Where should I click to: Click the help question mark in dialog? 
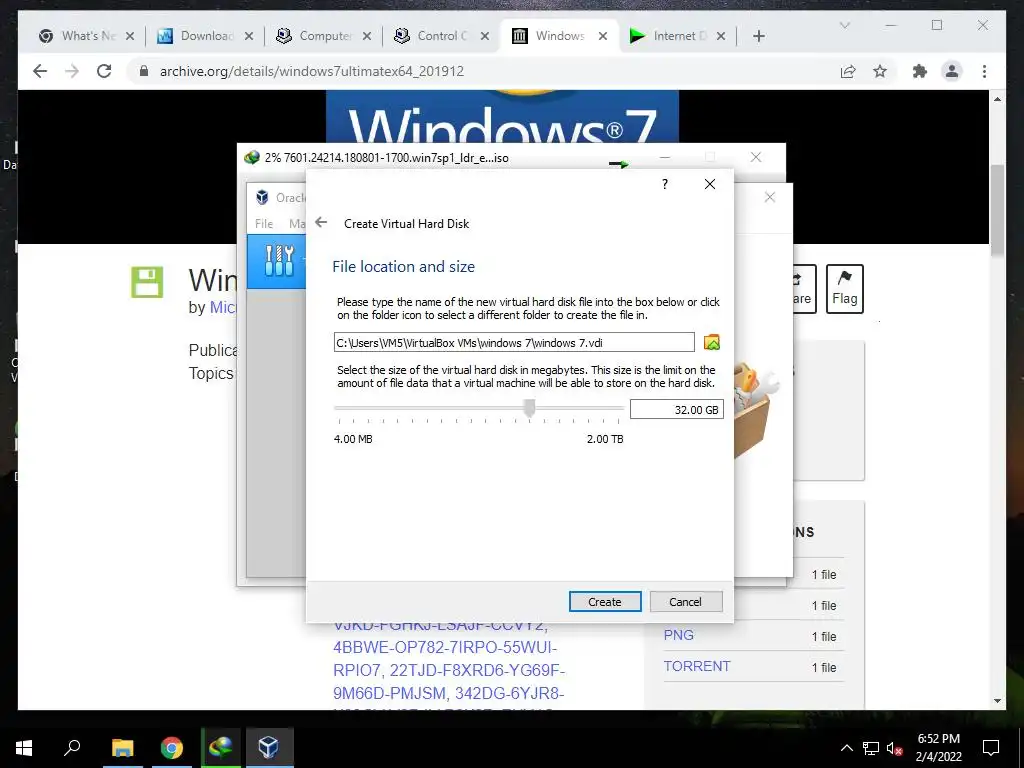point(665,184)
